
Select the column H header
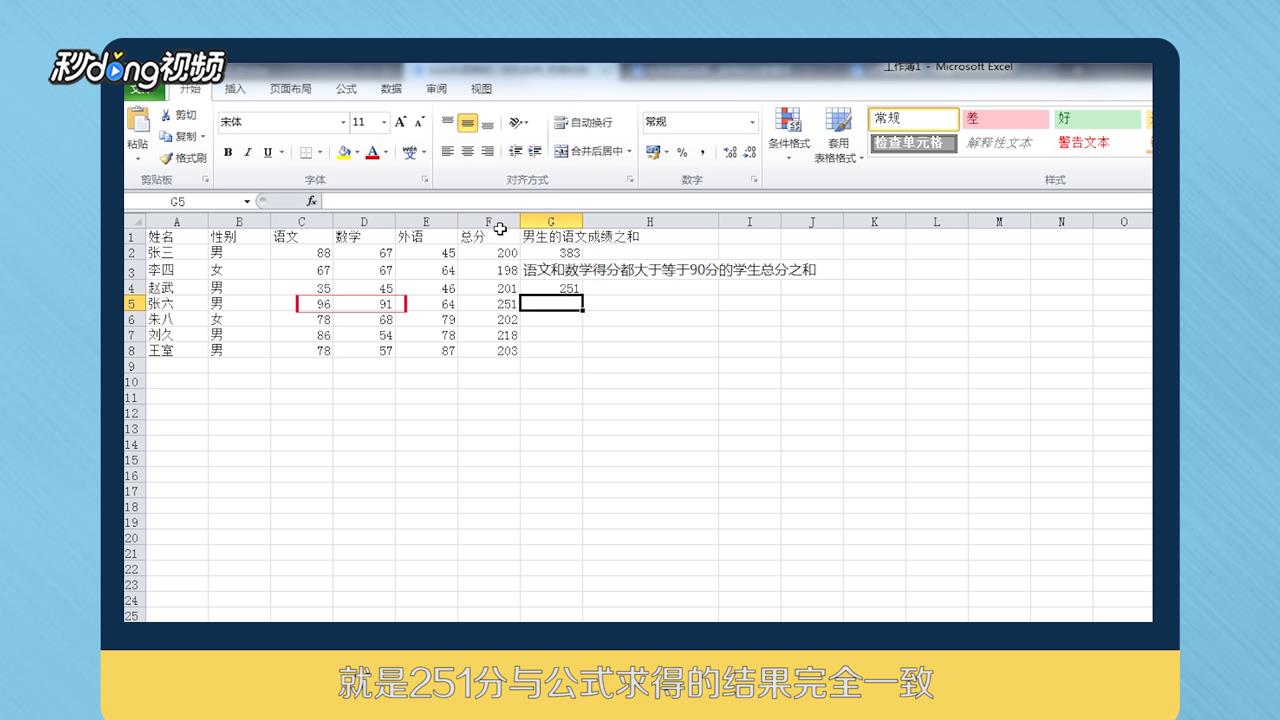(650, 222)
